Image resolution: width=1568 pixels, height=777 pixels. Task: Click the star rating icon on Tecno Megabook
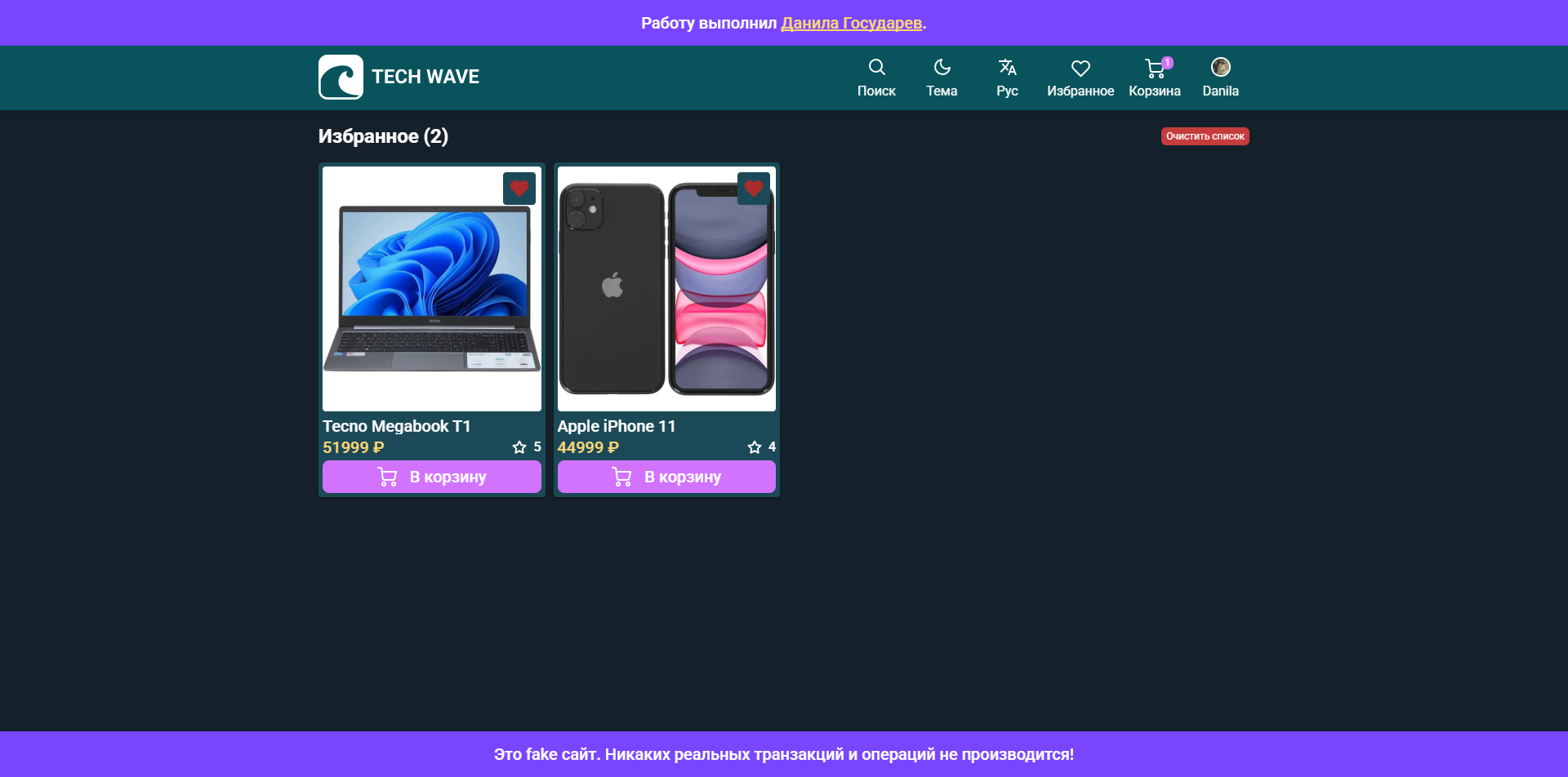[519, 447]
